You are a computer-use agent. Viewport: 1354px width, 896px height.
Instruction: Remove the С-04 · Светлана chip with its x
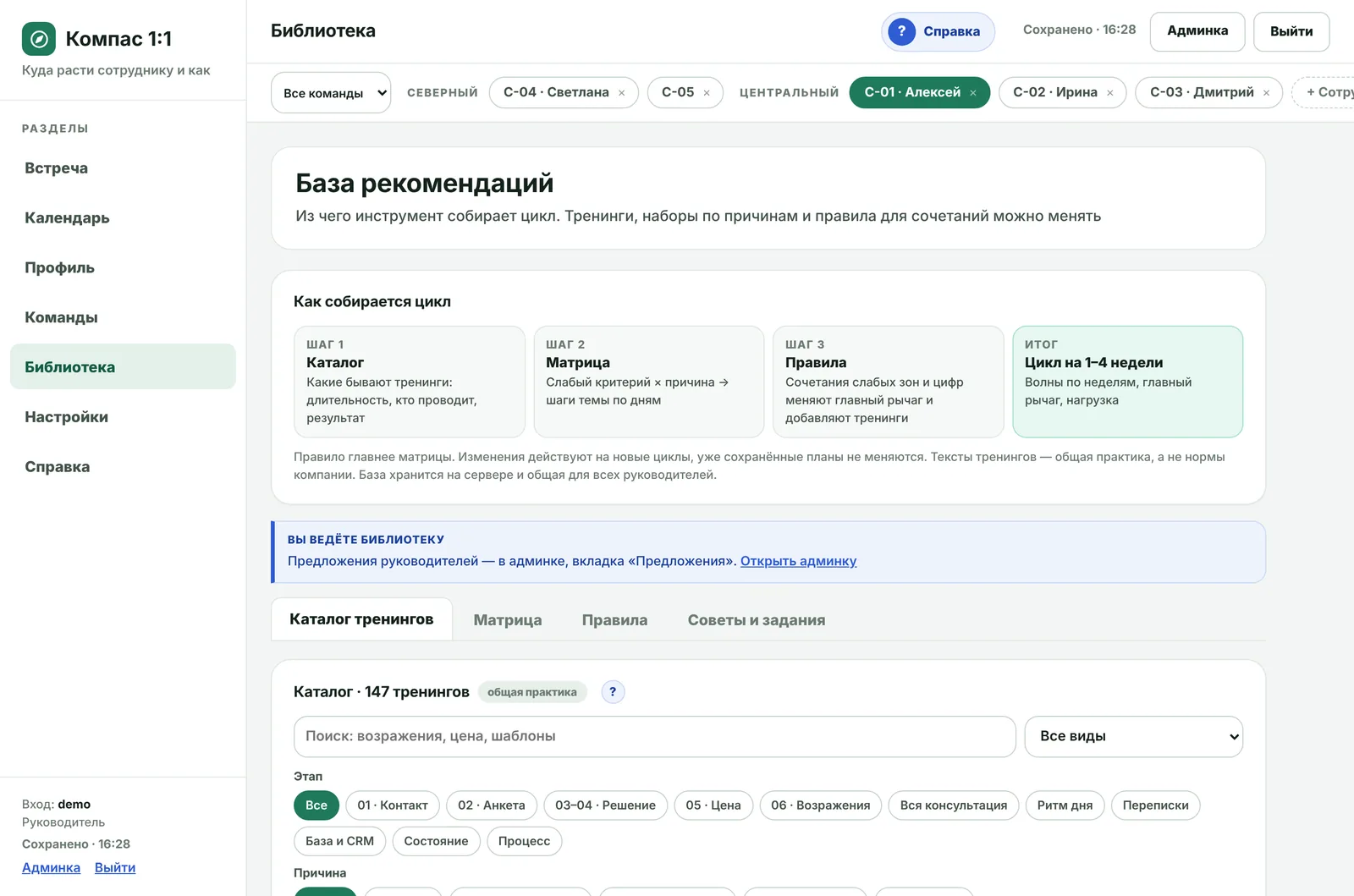click(x=622, y=93)
